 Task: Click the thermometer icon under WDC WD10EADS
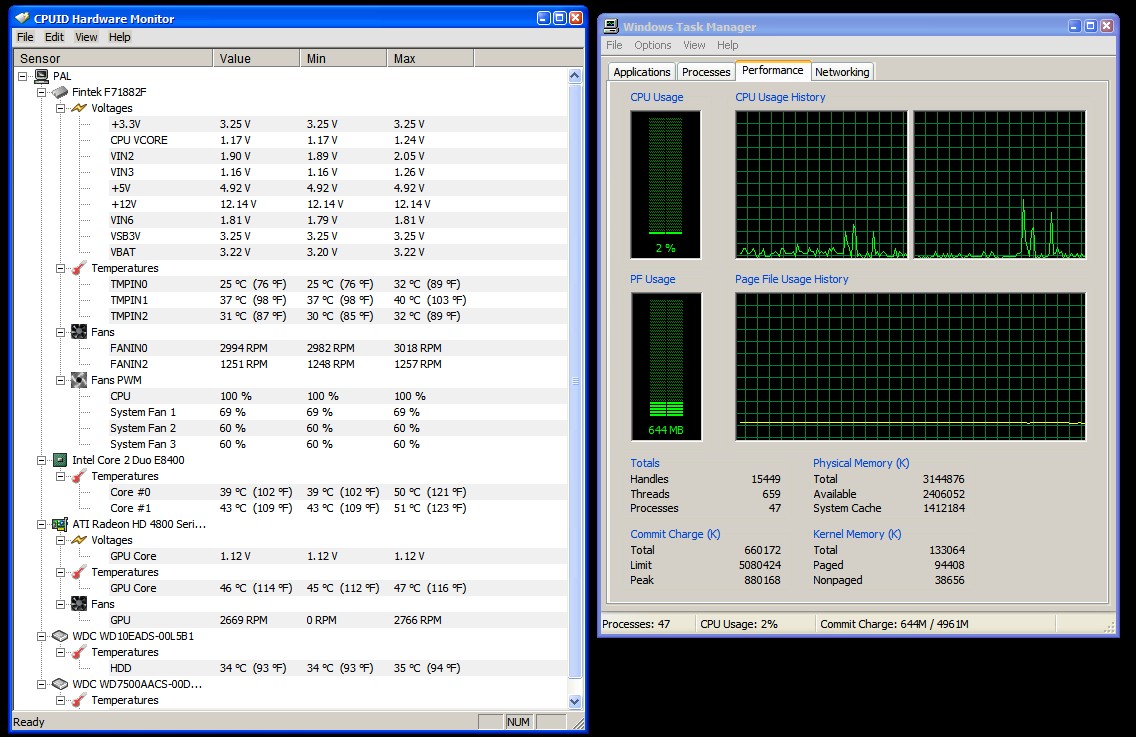tap(79, 652)
